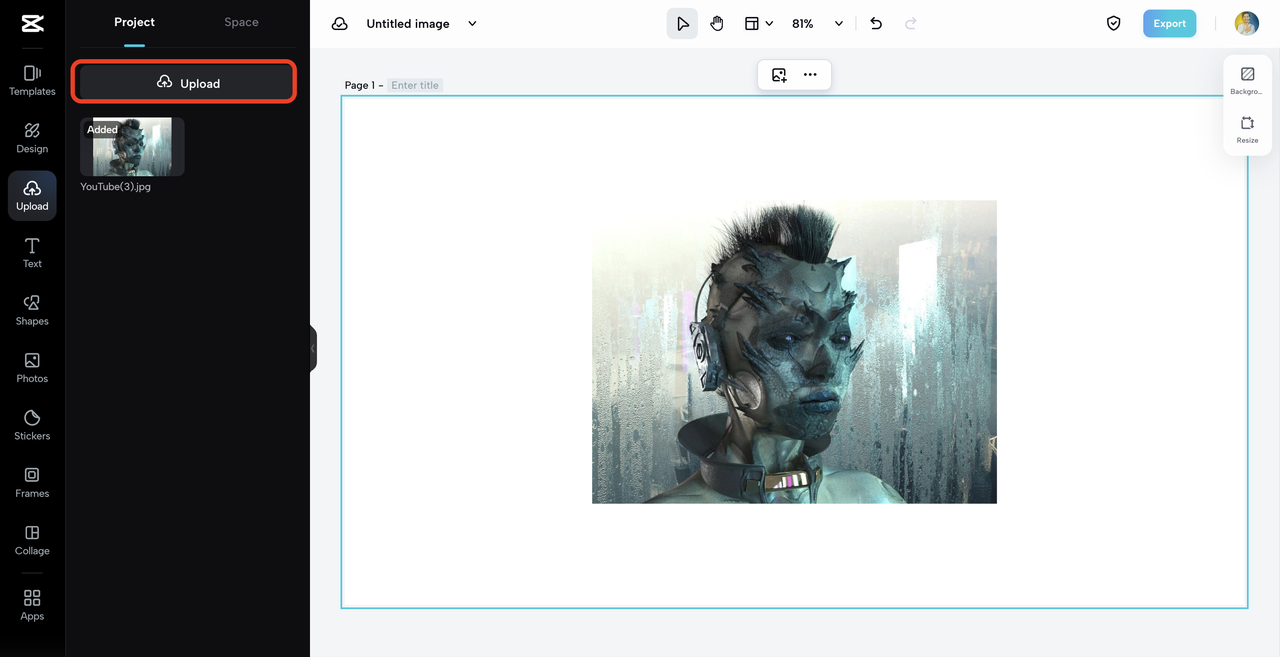Click the Export button
This screenshot has width=1280, height=657.
[1169, 23]
